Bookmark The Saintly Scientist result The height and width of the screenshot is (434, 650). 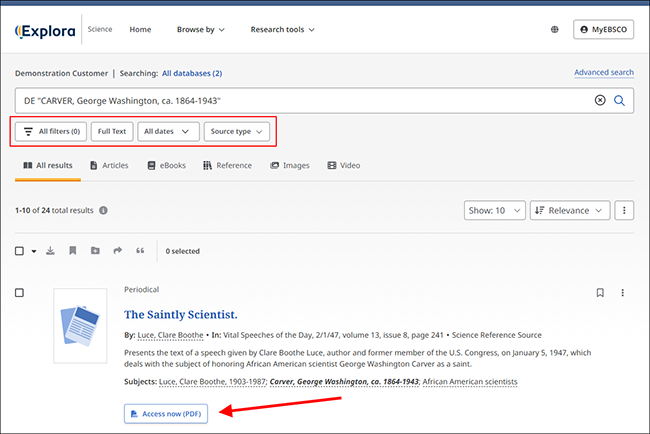[x=600, y=293]
